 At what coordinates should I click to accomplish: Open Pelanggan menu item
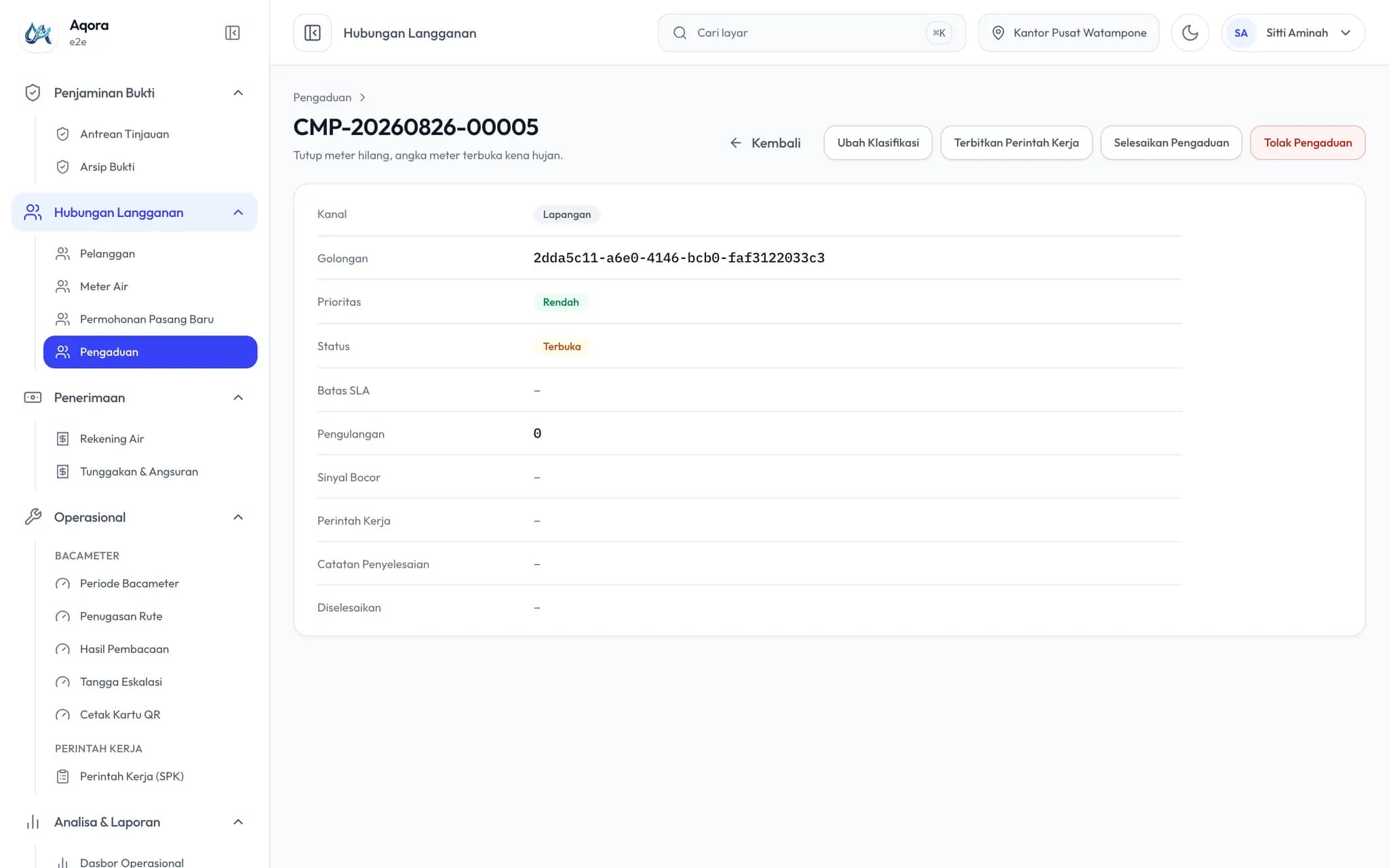[x=150, y=254]
